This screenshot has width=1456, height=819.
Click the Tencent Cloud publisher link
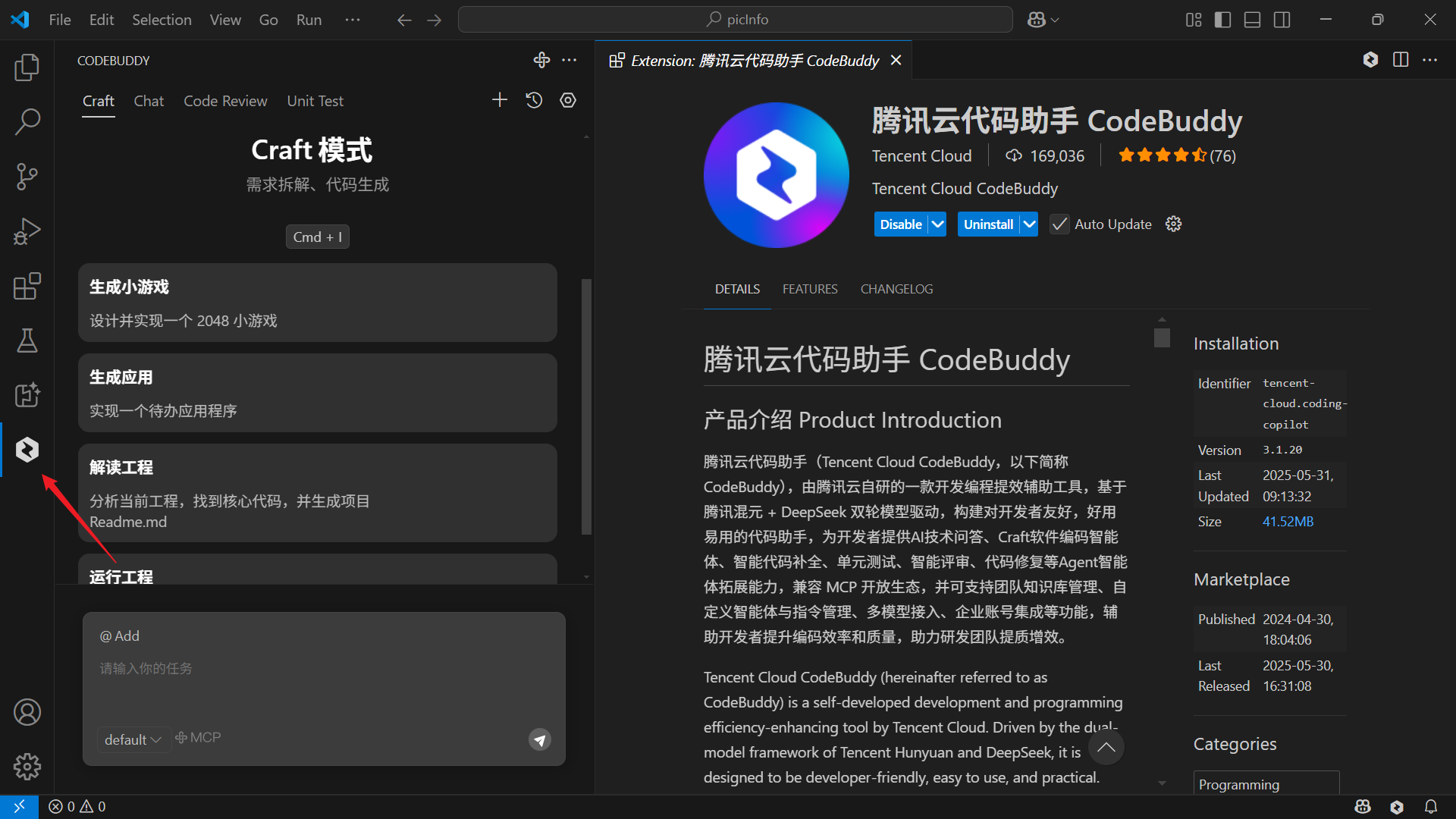click(x=921, y=155)
